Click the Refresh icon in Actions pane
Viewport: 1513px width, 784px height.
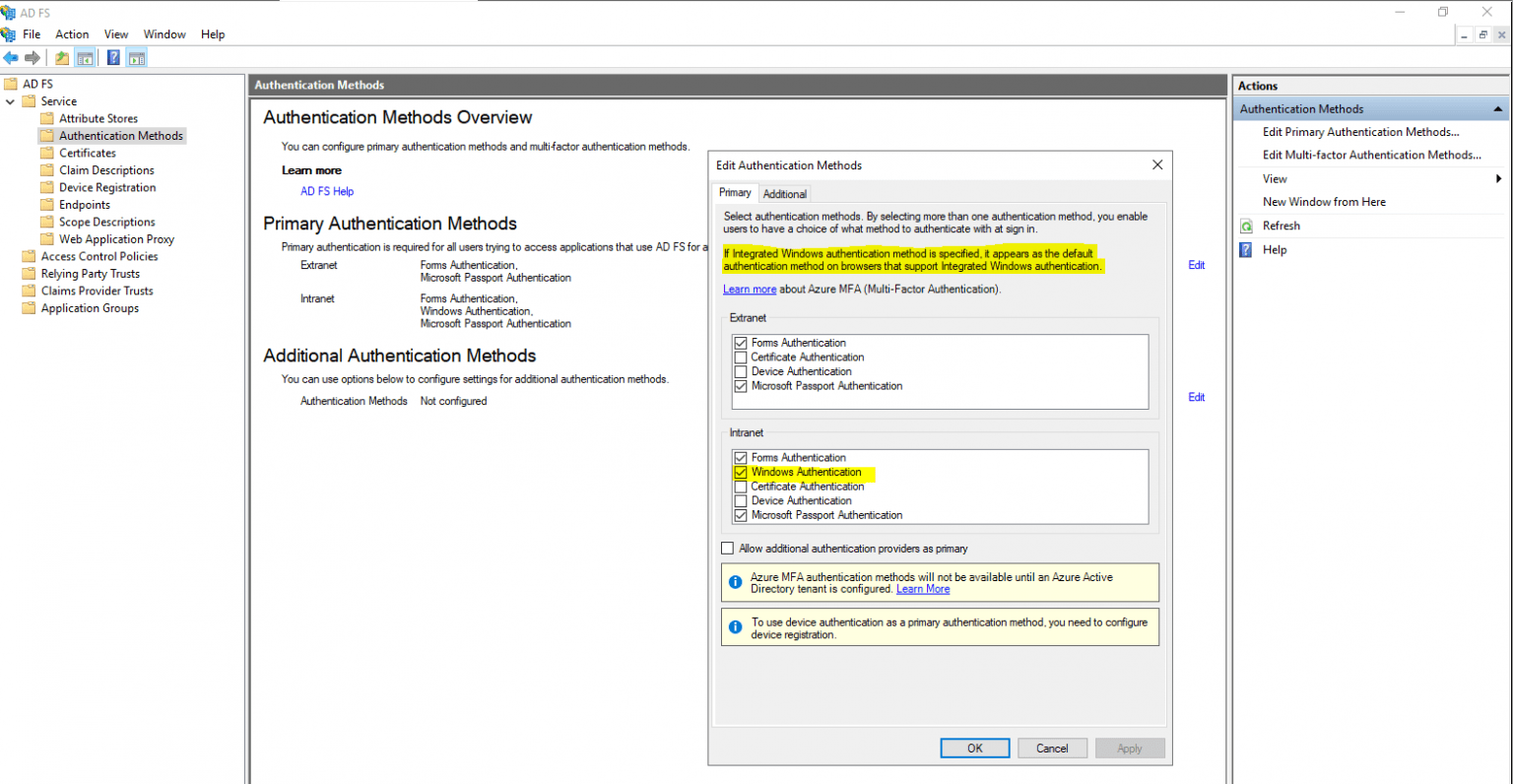pos(1247,226)
